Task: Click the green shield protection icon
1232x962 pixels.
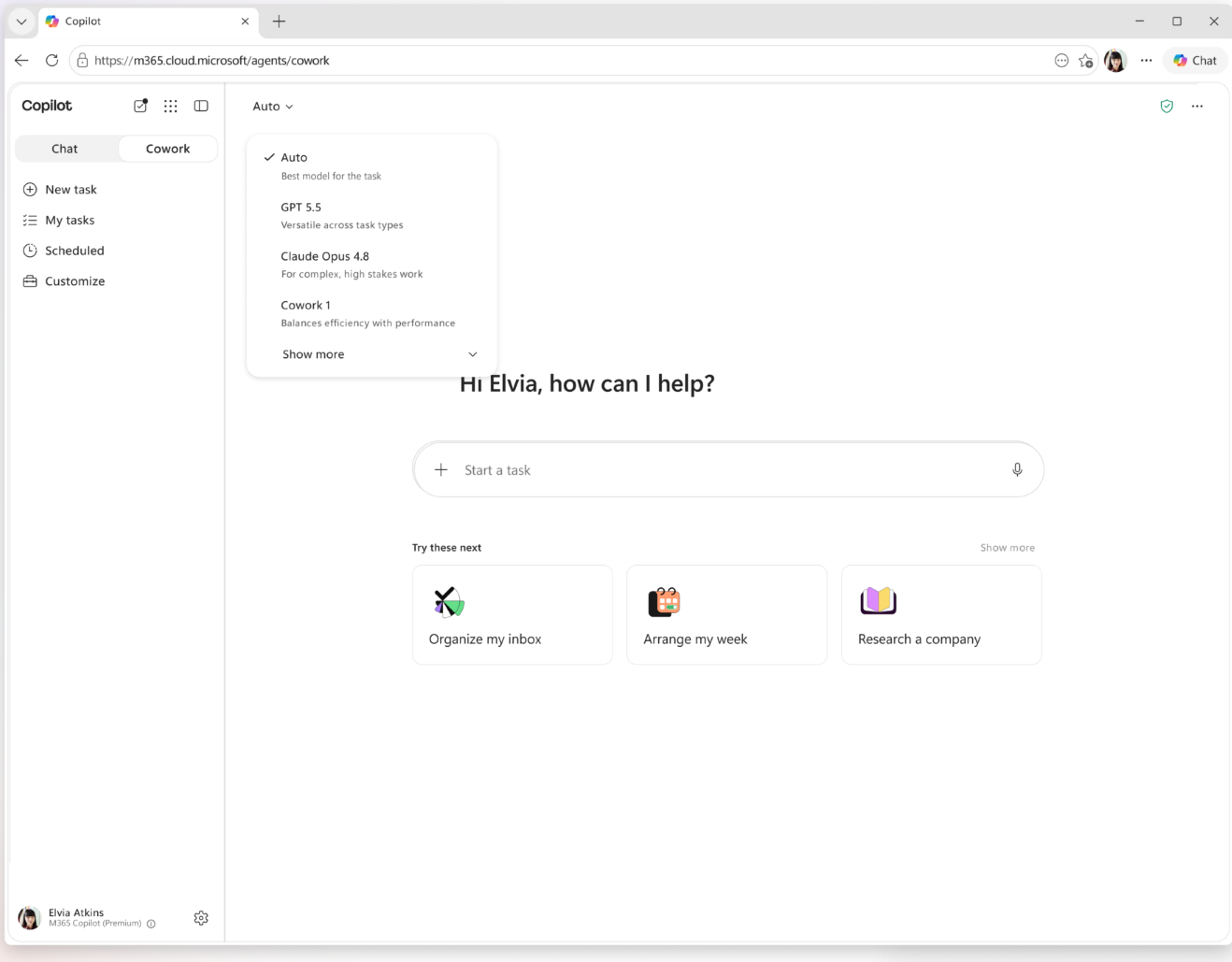Action: 1167,107
